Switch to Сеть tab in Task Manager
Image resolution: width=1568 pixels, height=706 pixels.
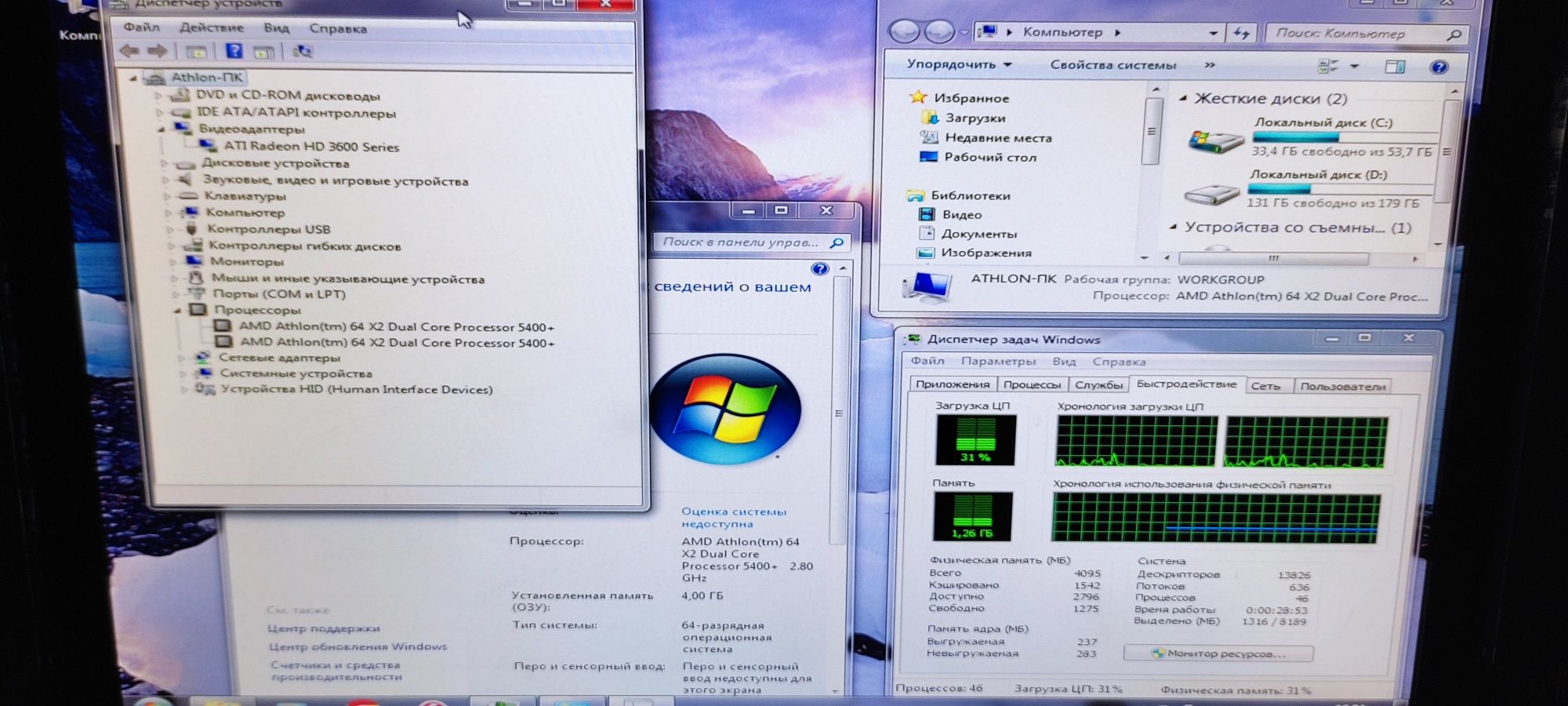point(1265,386)
